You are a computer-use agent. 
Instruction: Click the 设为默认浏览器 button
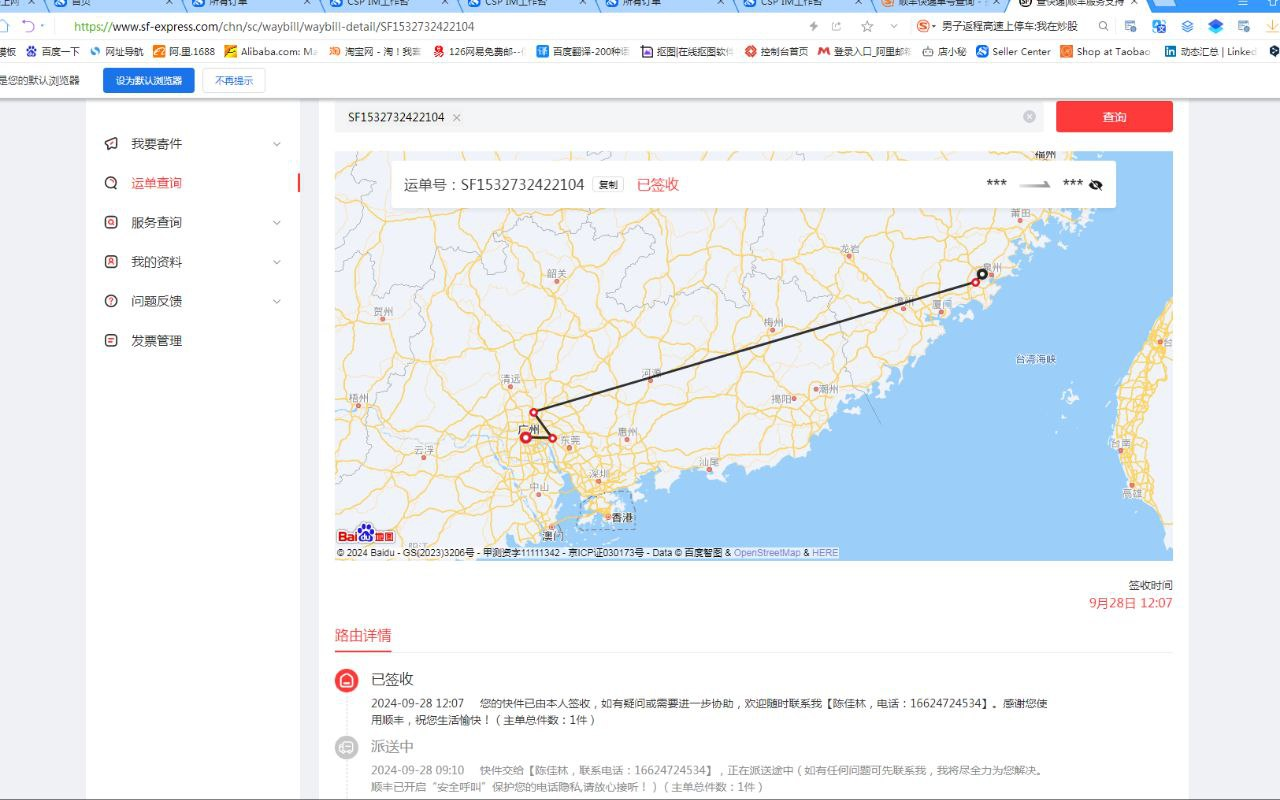coord(148,80)
